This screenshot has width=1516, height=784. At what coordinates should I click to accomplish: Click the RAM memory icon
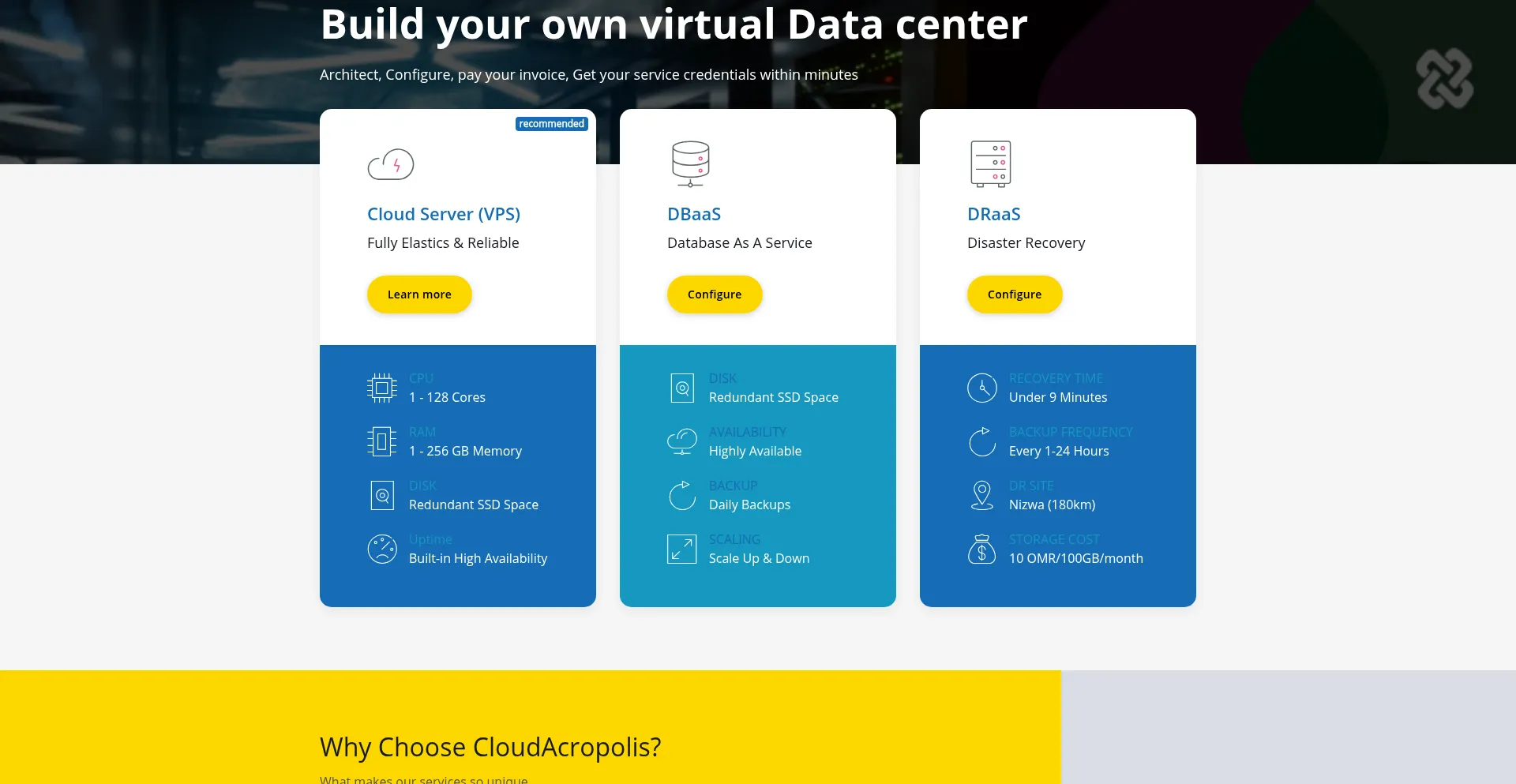pyautogui.click(x=382, y=441)
